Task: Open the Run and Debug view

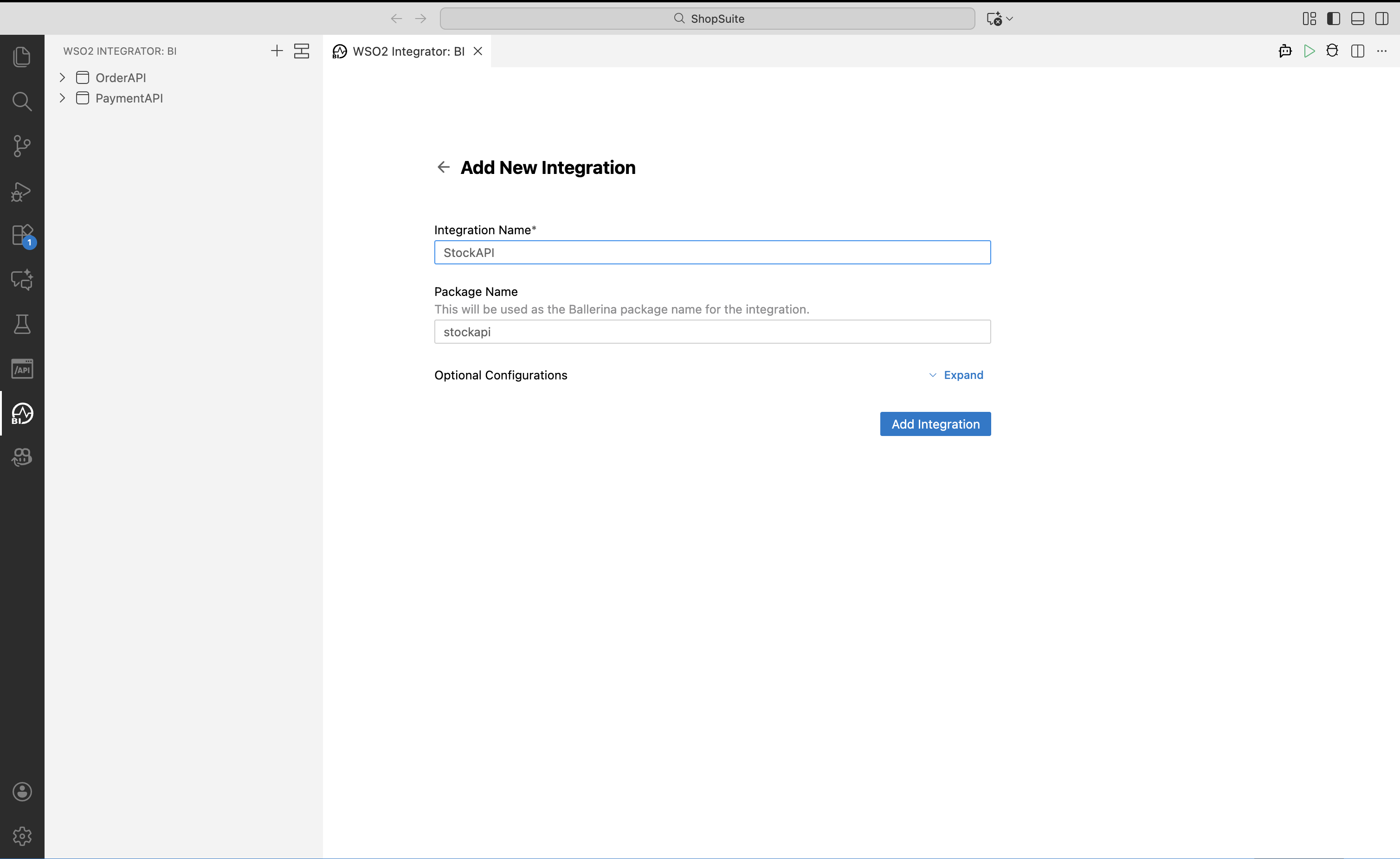Action: click(x=22, y=192)
